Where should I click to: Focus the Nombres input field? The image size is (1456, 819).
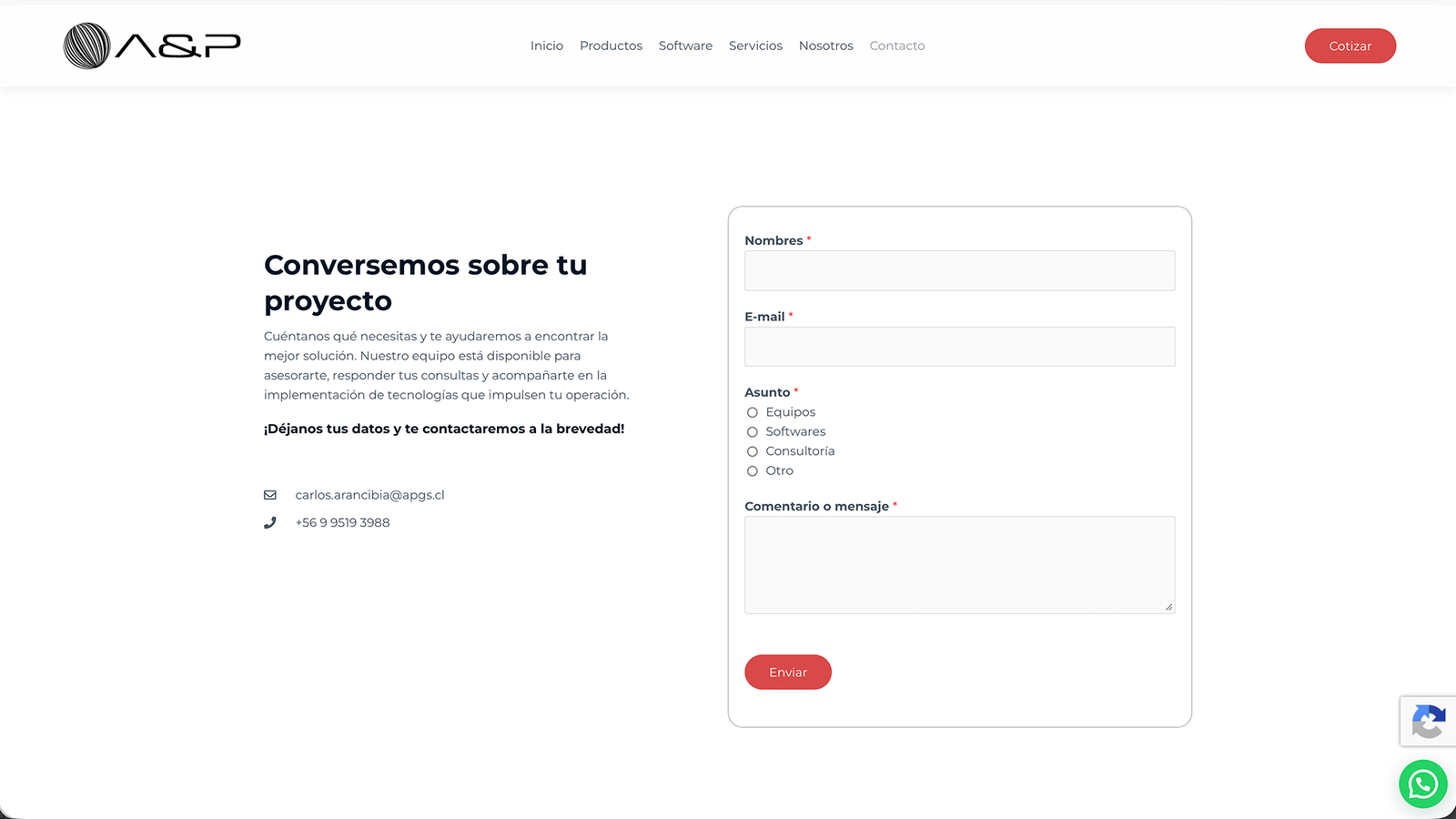click(x=960, y=271)
